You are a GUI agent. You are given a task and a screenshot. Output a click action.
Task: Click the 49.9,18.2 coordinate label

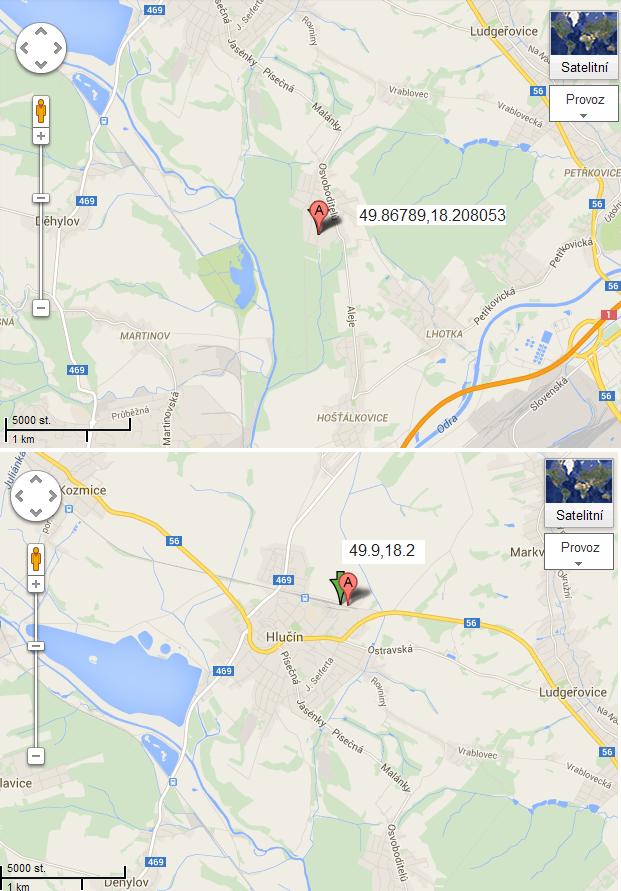(x=382, y=550)
